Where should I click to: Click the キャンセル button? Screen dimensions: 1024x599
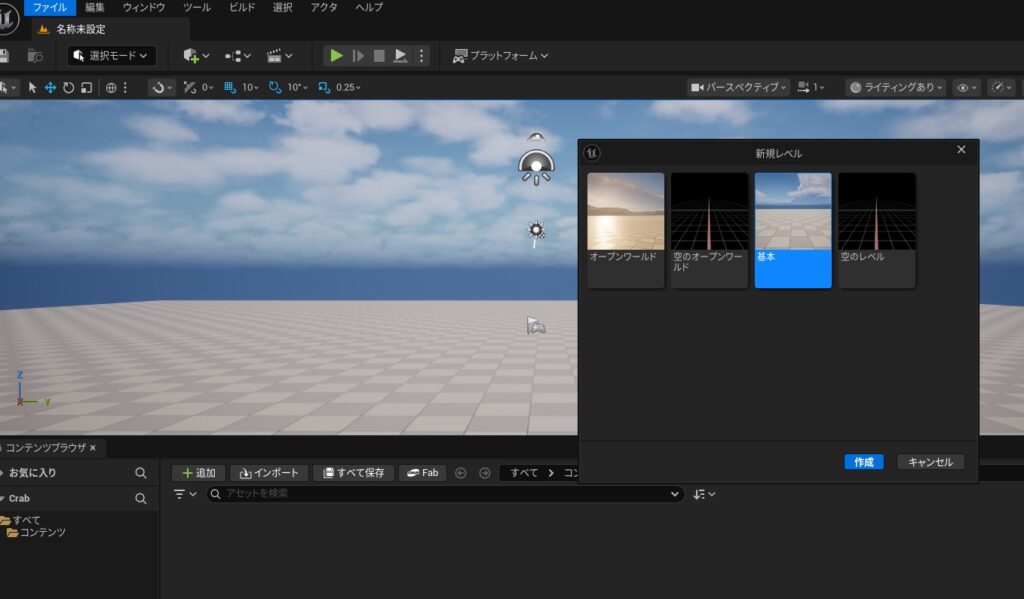930,462
